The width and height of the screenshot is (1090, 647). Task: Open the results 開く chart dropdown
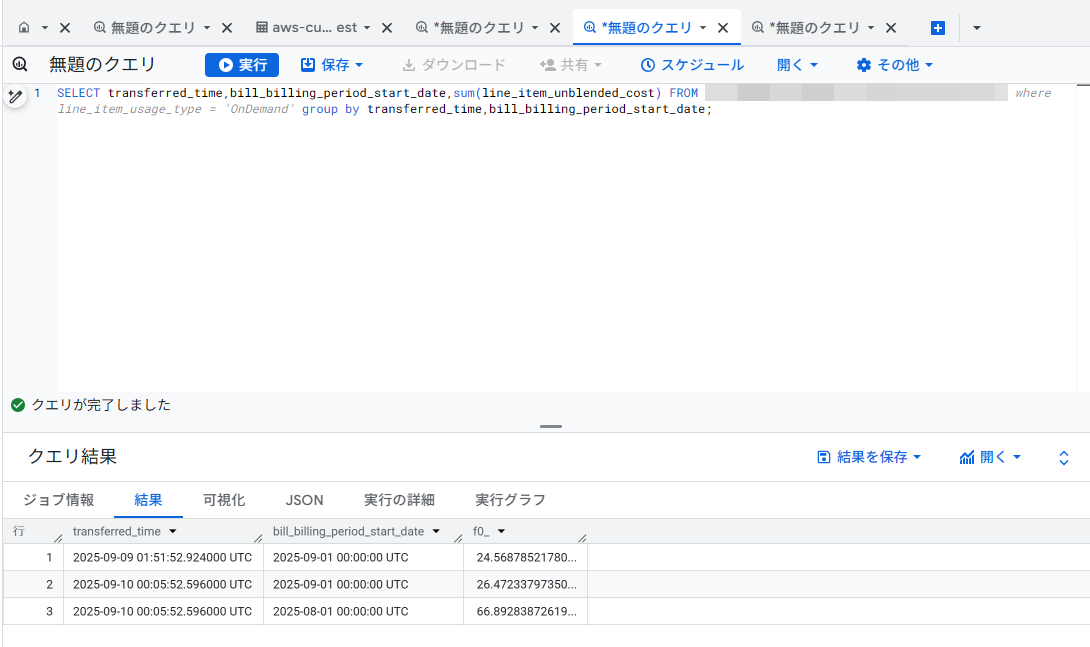[990, 457]
